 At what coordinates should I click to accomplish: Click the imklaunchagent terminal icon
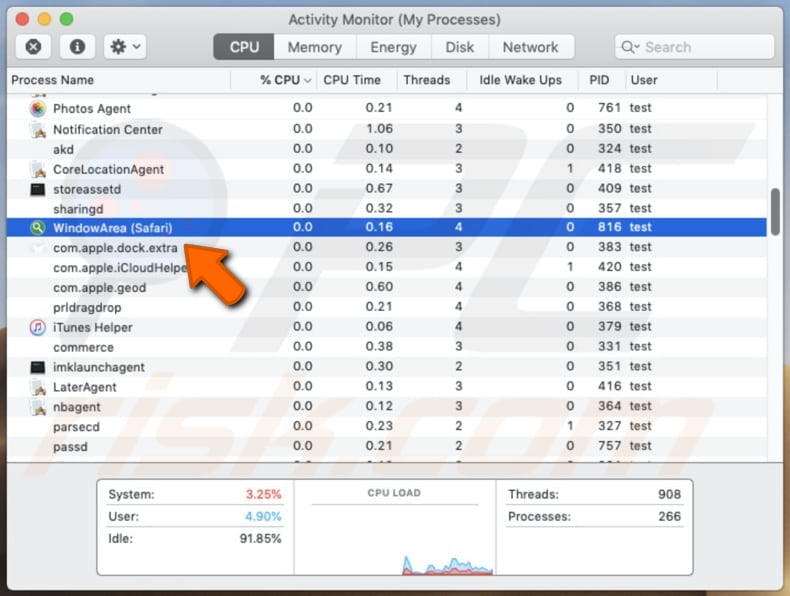(38, 367)
